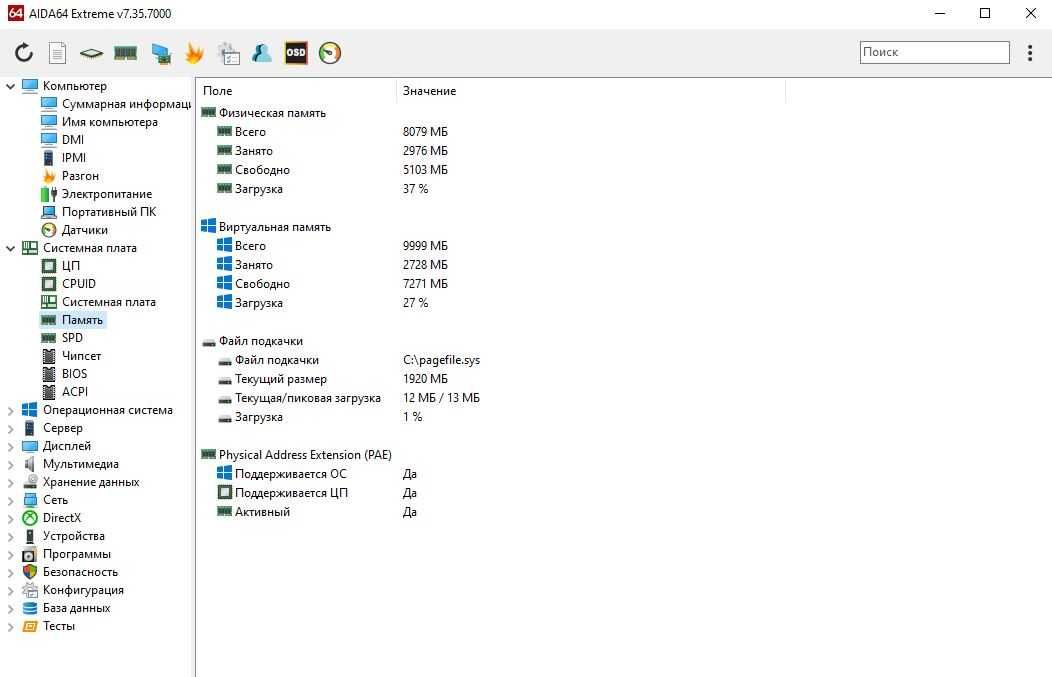Collapse the Системная плата tree node
The image size is (1052, 677).
click(x=11, y=248)
